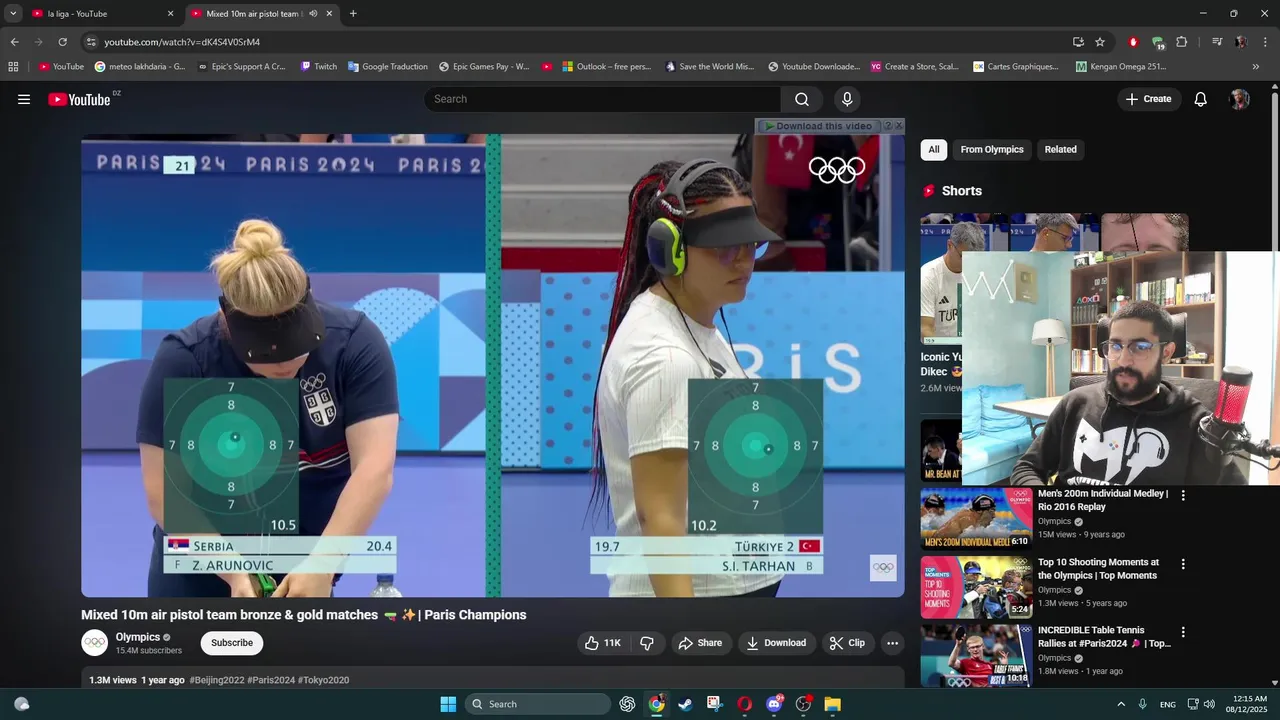This screenshot has width=1280, height=720.
Task: Click the YouTube search magnifier button
Action: click(802, 99)
